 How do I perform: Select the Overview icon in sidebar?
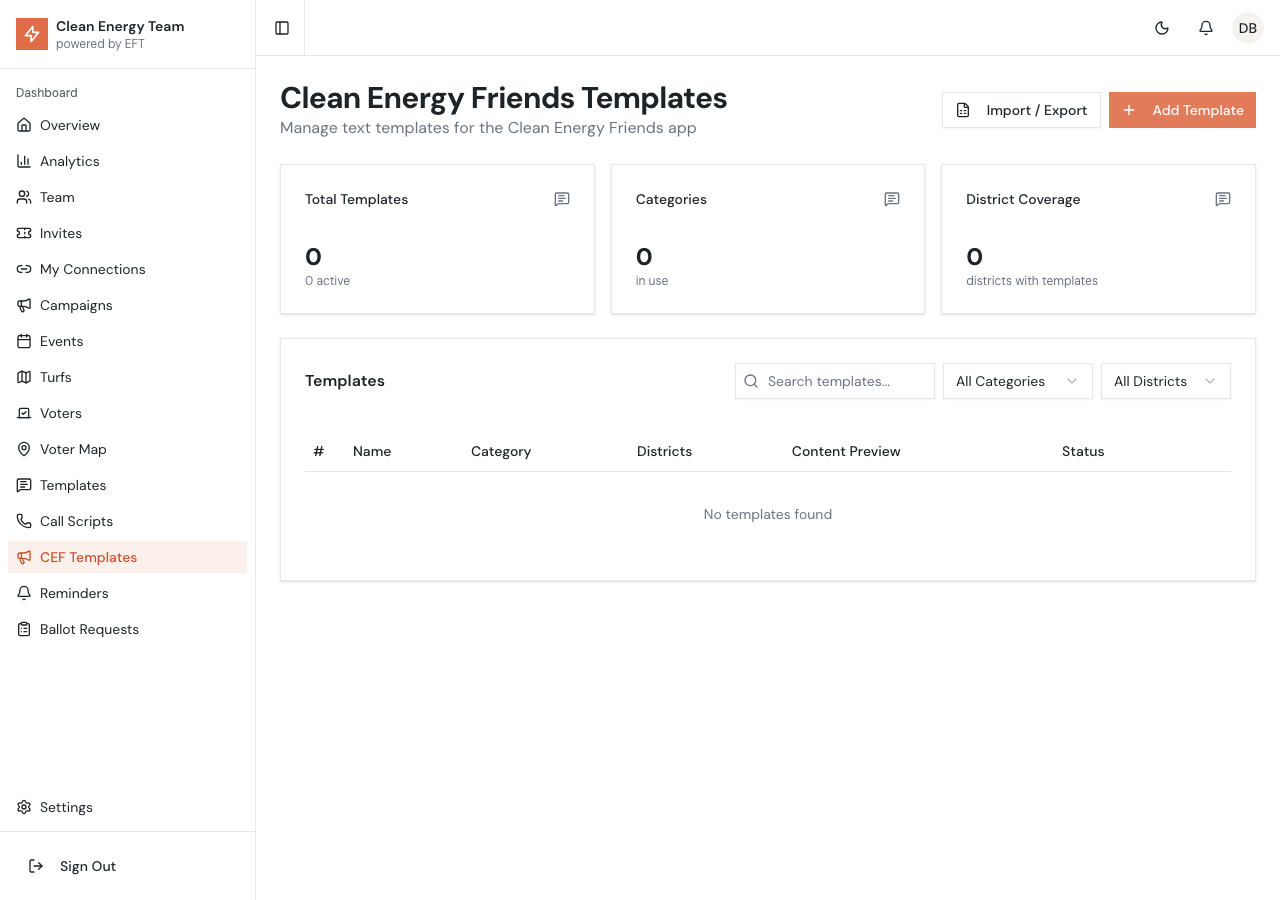[x=24, y=125]
